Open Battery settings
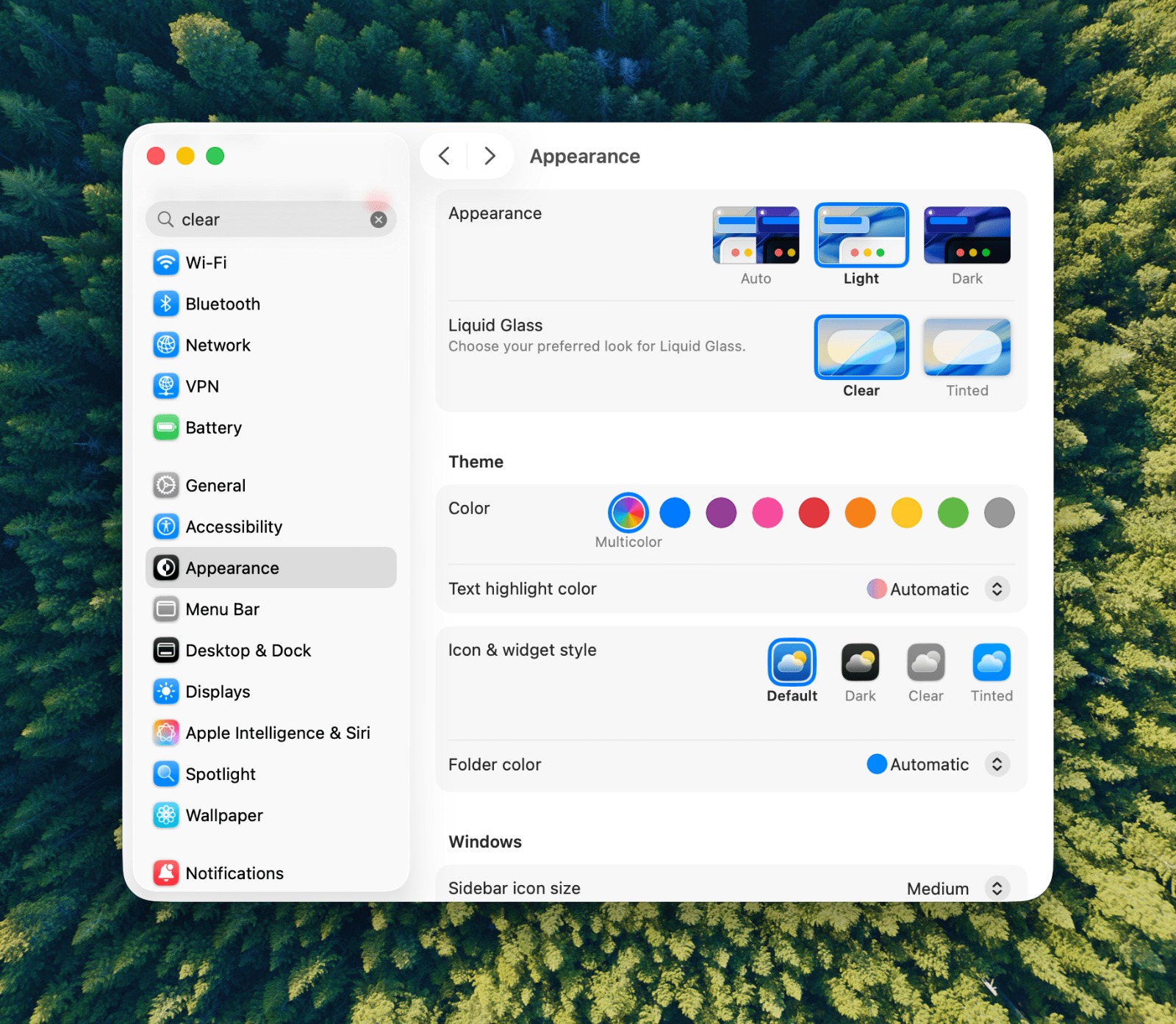The image size is (1176, 1024). [213, 427]
